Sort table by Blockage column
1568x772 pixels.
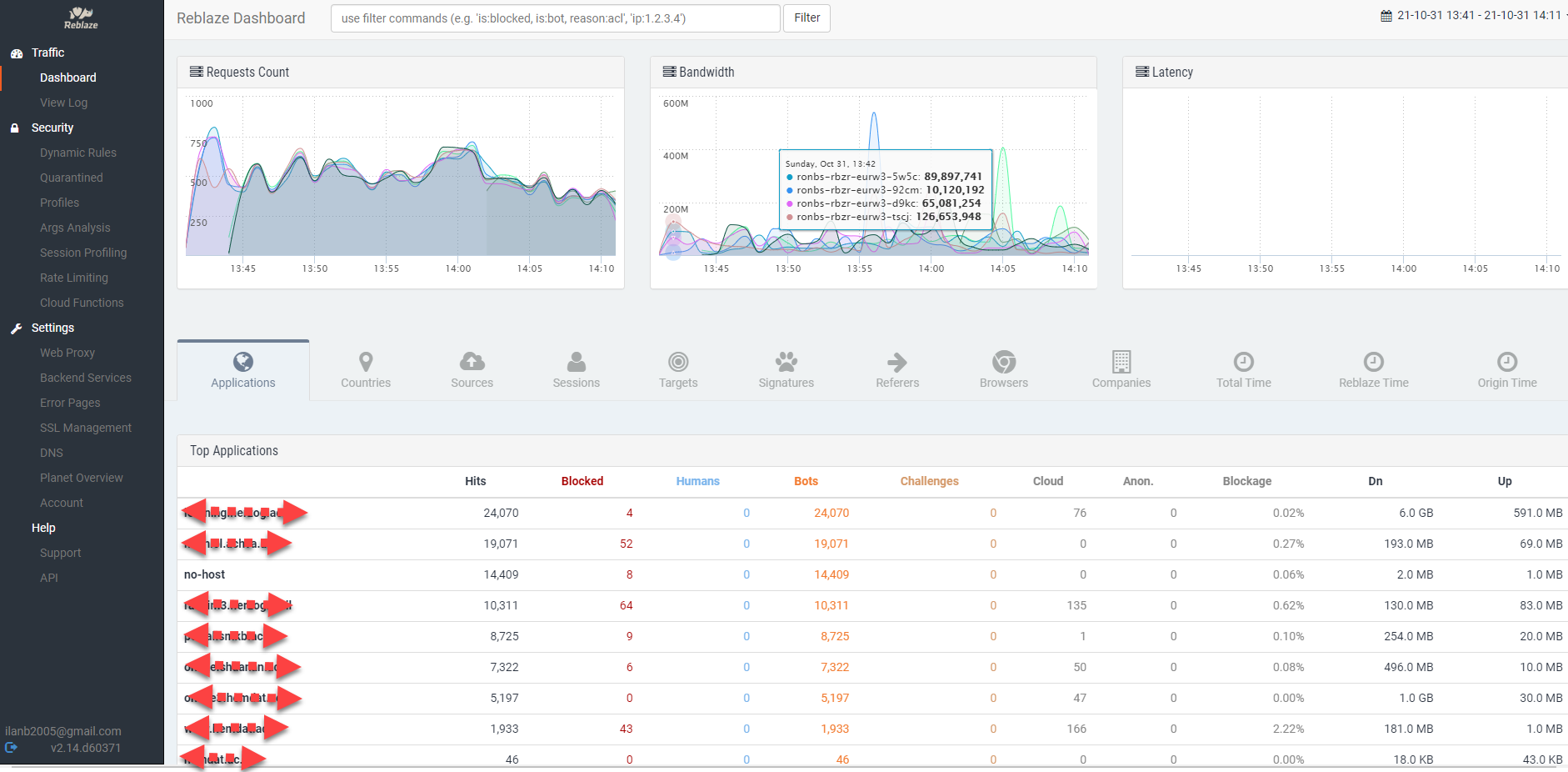(1247, 481)
